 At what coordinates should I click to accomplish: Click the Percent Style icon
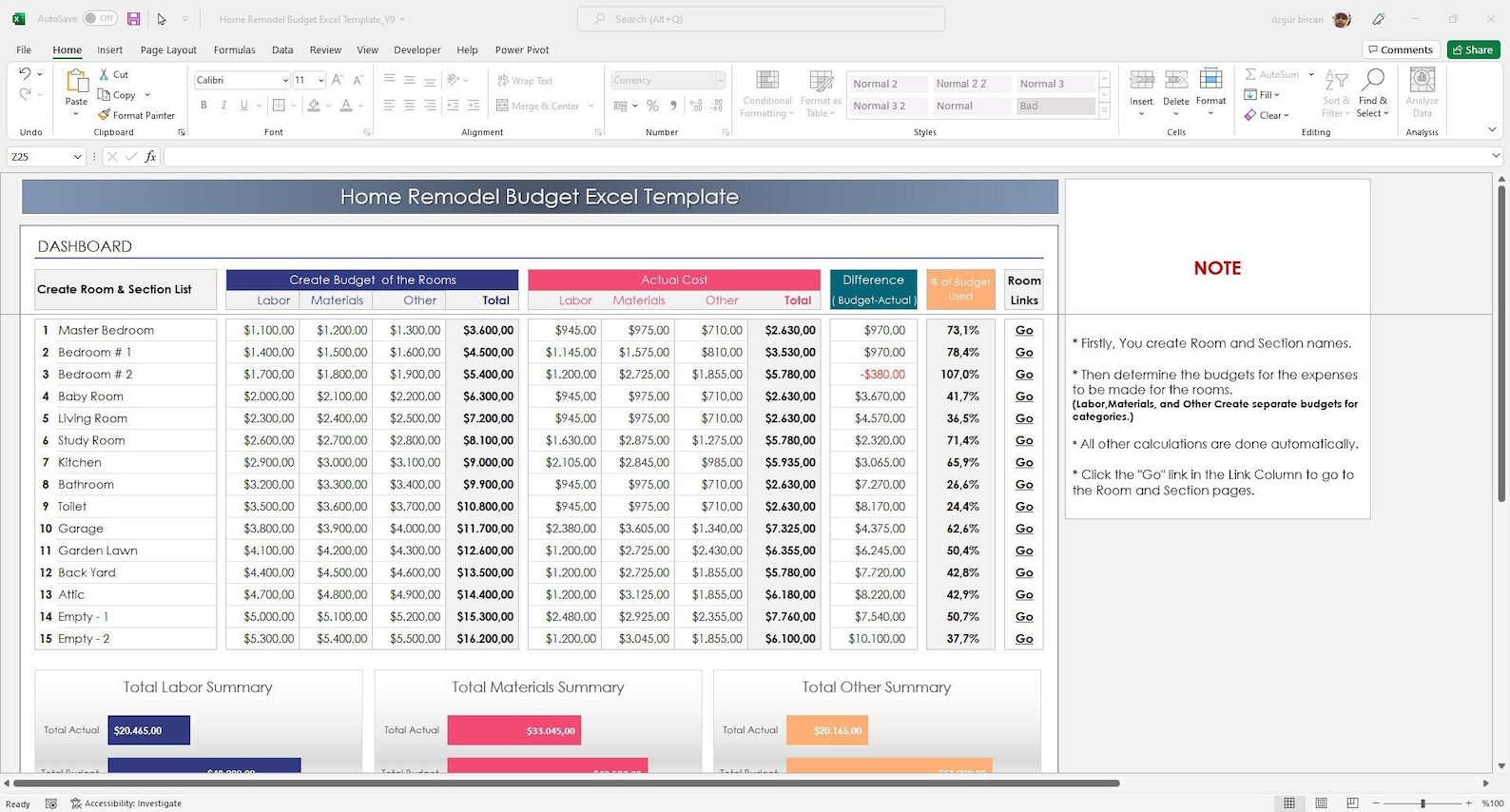click(x=652, y=106)
